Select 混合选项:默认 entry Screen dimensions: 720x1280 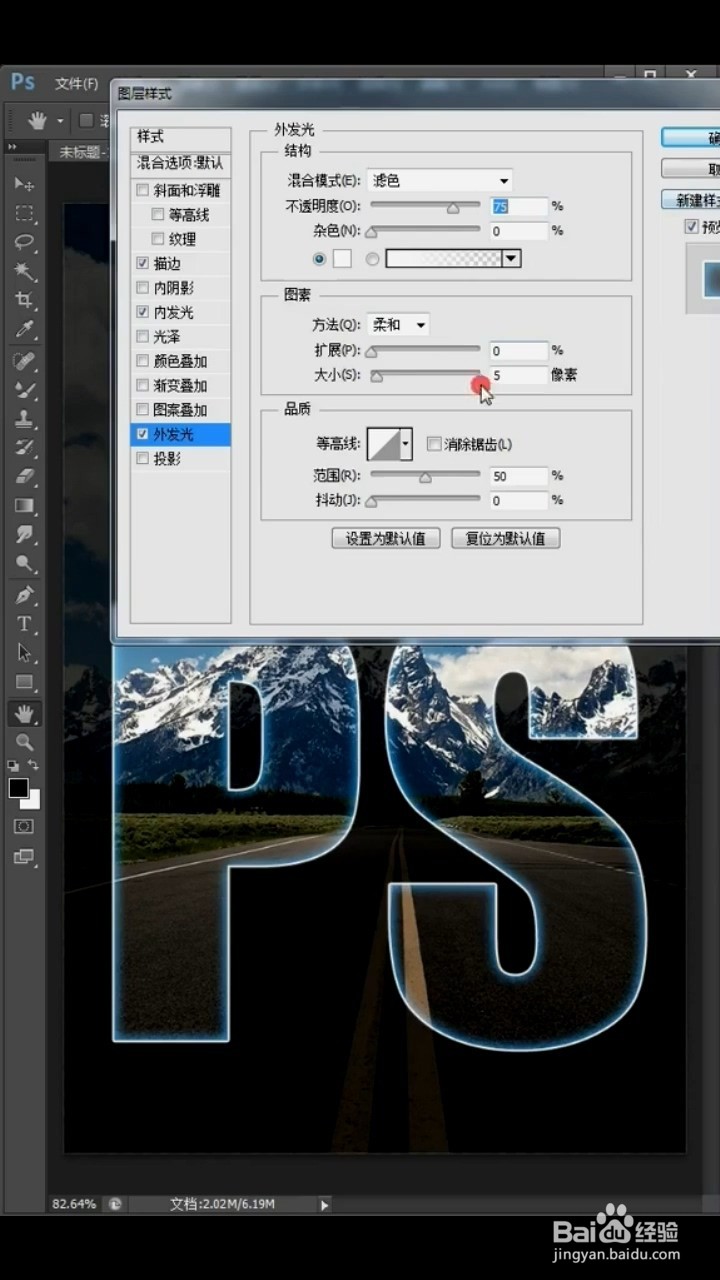tap(181, 162)
